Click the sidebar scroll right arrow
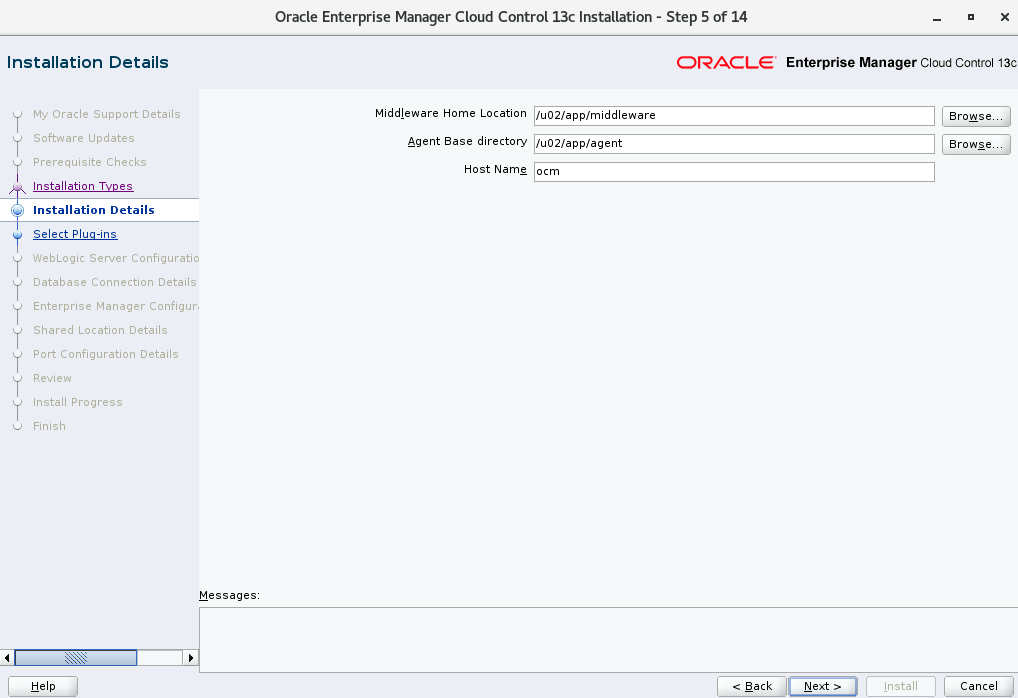The image size is (1018, 698). (x=190, y=658)
